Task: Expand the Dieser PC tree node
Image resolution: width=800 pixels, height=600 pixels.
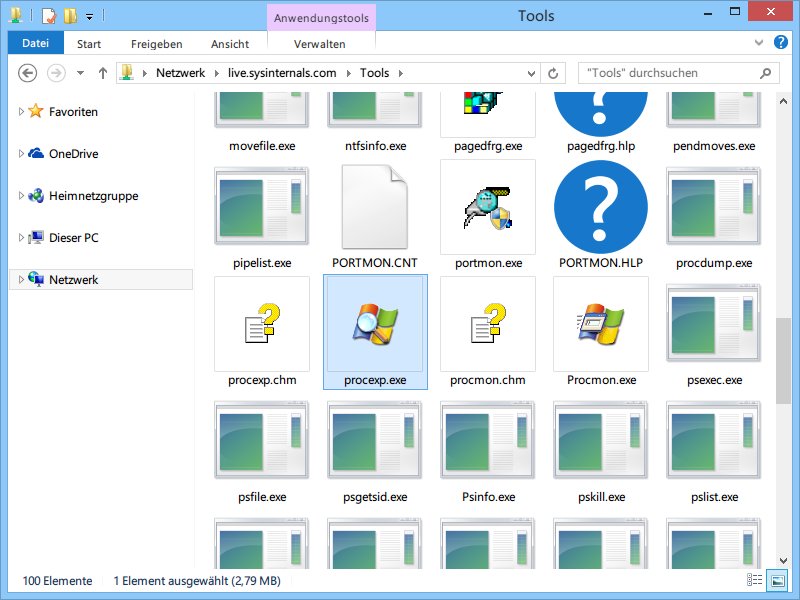Action: [x=21, y=237]
